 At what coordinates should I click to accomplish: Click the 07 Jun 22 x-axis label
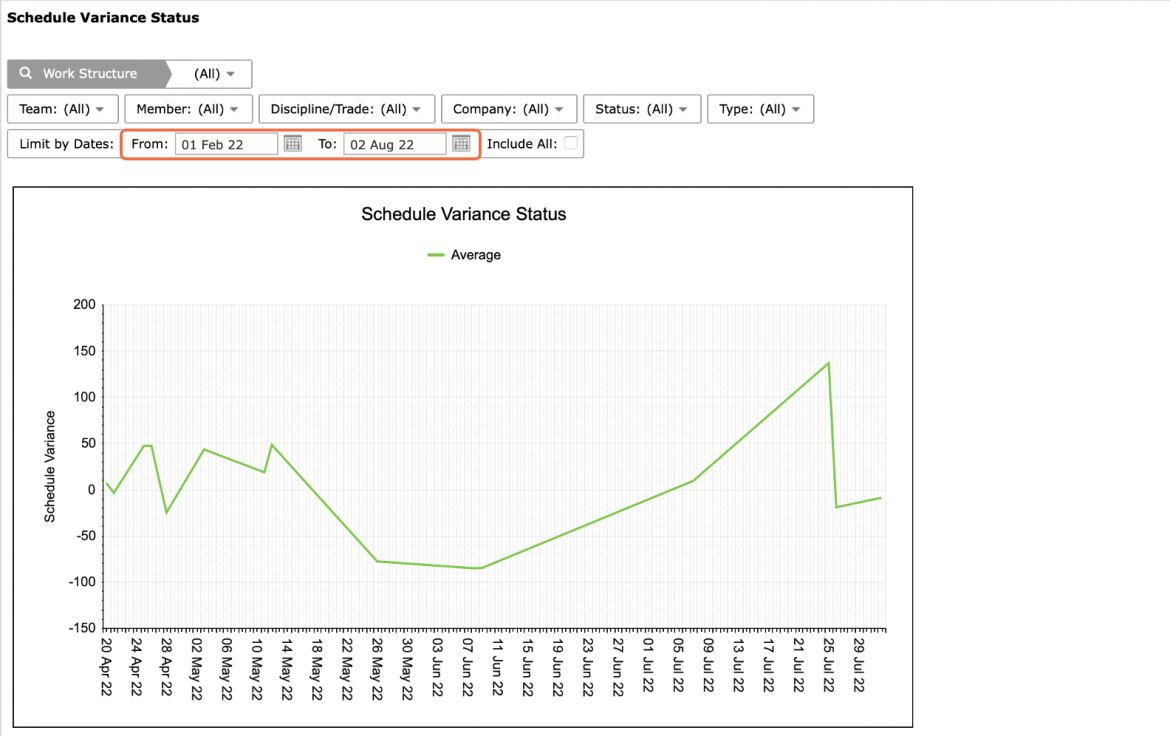467,667
